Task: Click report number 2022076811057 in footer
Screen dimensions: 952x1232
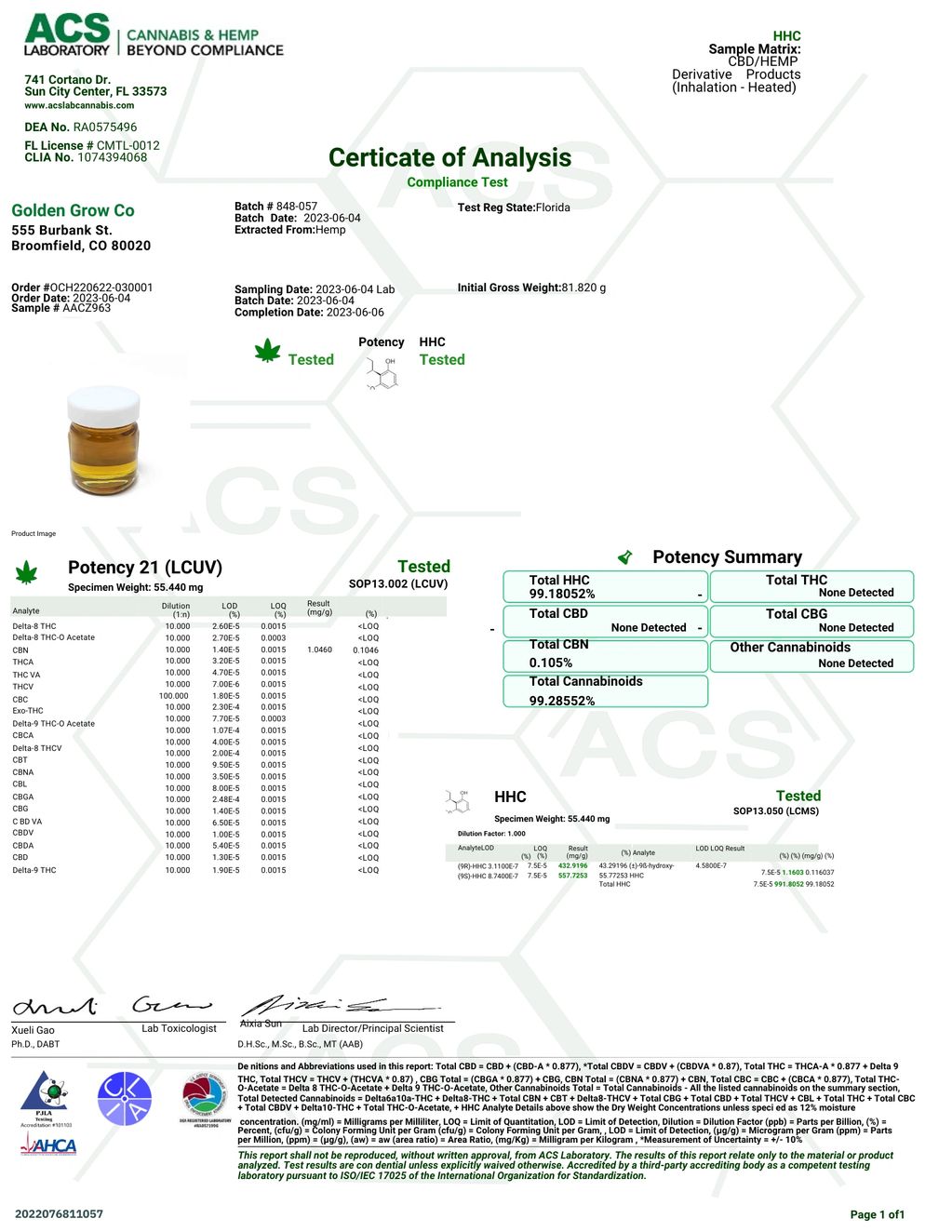Action: point(59,1213)
